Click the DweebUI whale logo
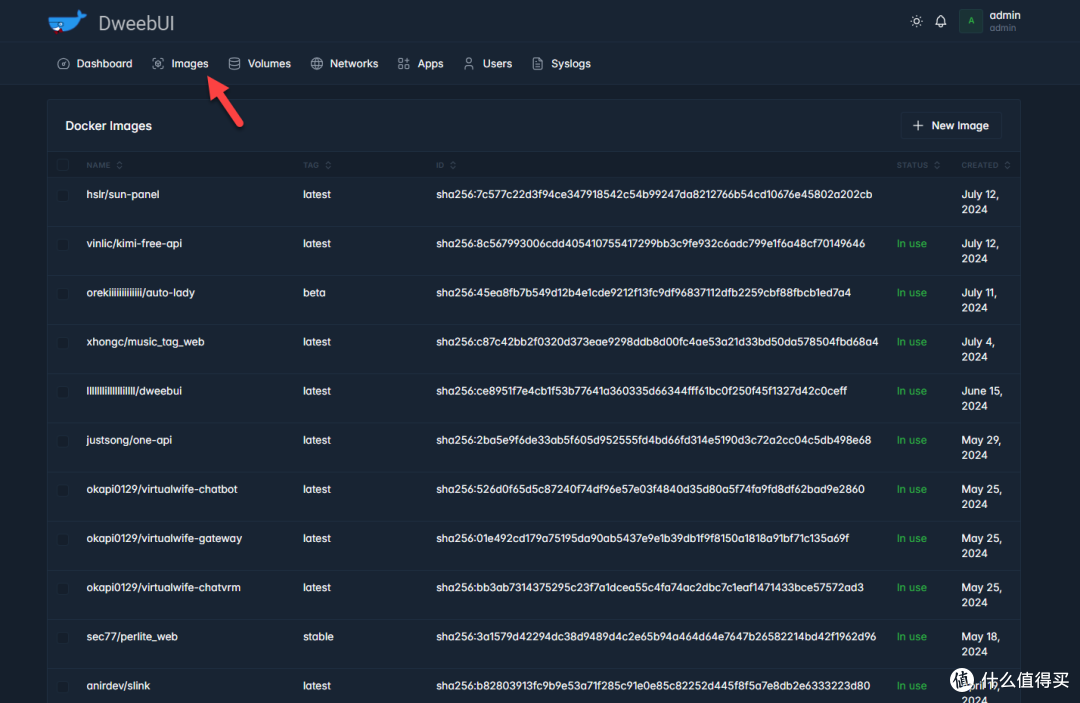Screen dimensions: 1080x703 tap(67, 21)
